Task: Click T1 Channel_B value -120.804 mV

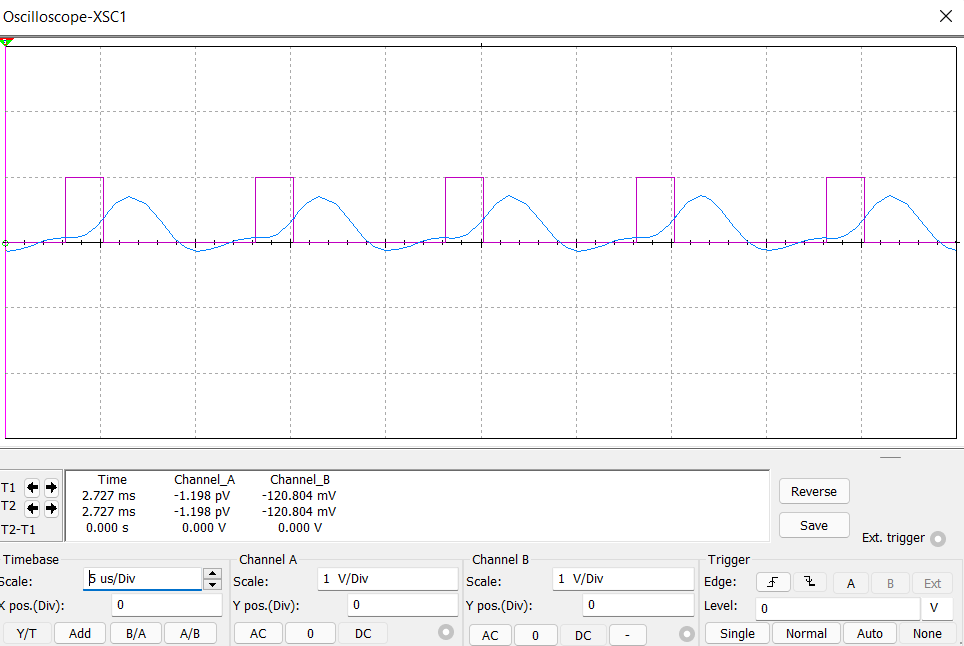Action: click(x=299, y=495)
